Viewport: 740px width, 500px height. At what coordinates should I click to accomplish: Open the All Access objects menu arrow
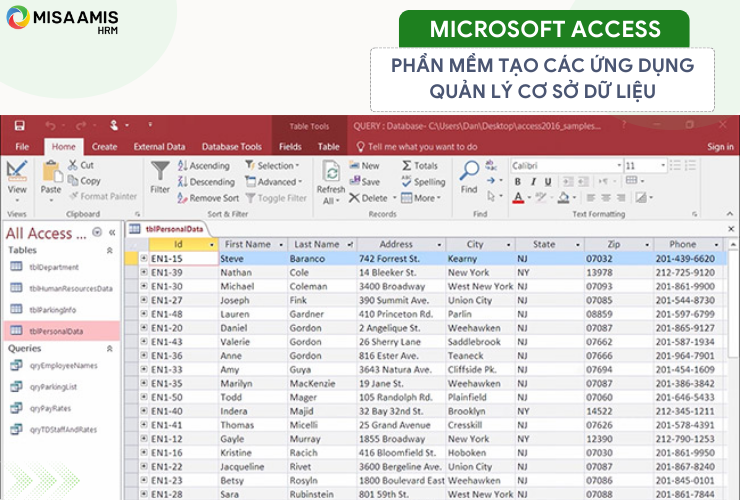(97, 232)
